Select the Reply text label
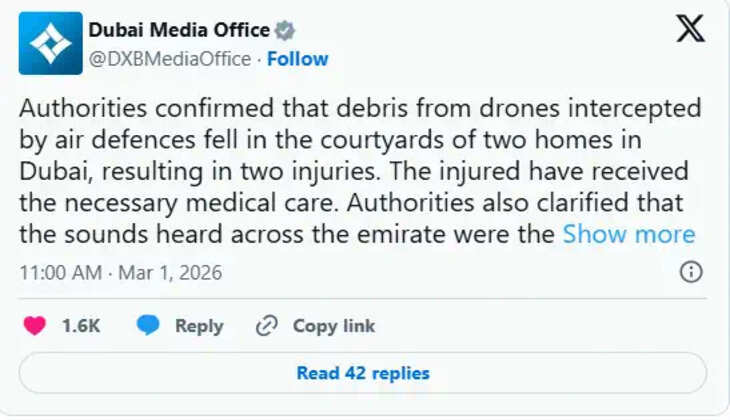730x420 pixels. 199,326
